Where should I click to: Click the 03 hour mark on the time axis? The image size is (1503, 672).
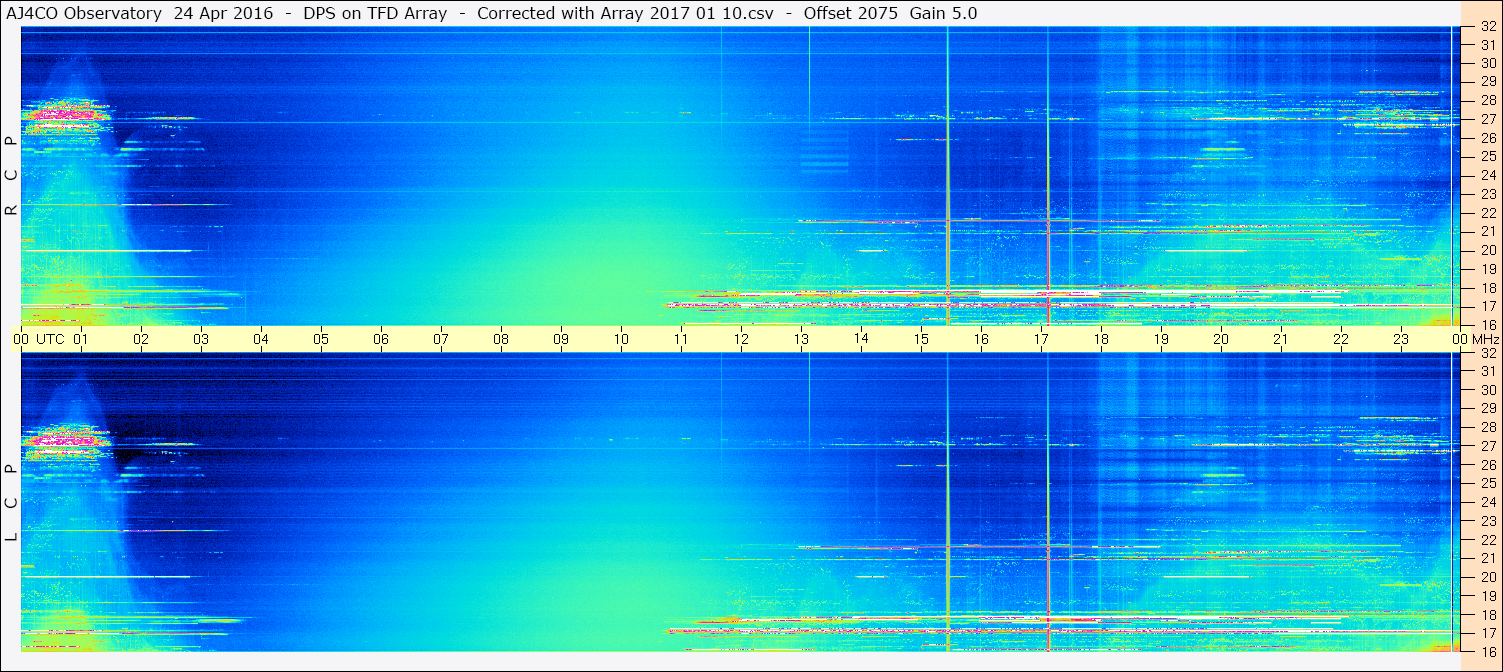(x=201, y=339)
